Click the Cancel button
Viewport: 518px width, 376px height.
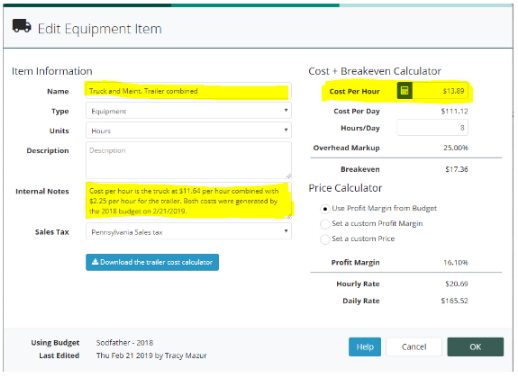[414, 347]
